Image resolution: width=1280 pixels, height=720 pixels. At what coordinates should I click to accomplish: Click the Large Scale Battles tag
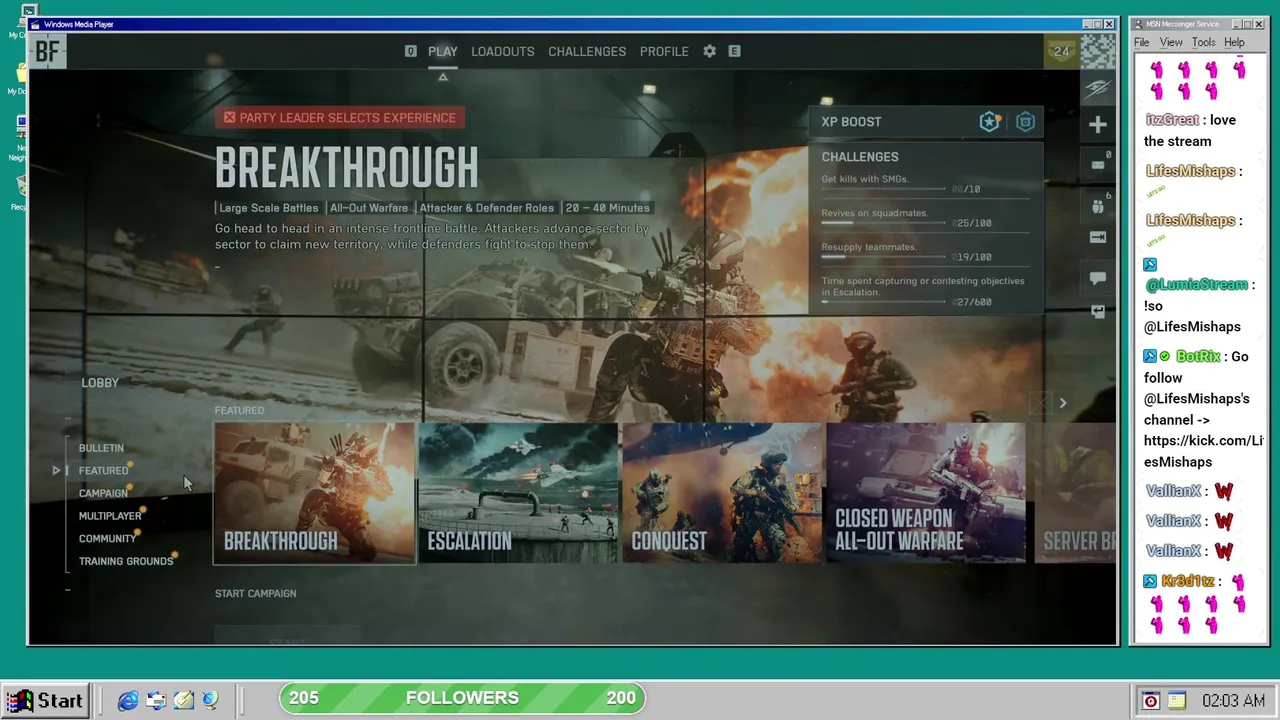(269, 208)
